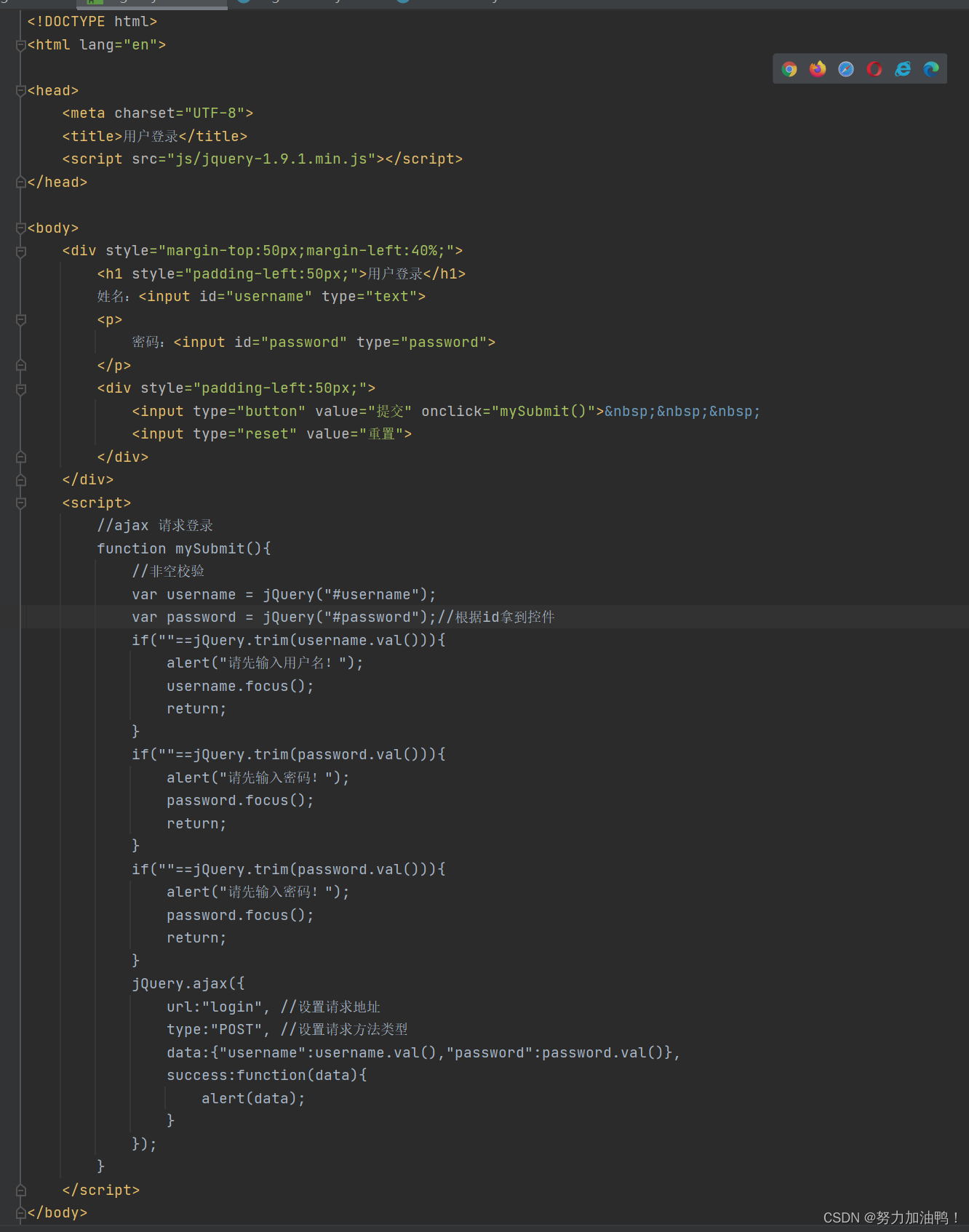Click the "//根据id拿到控件" comment
This screenshot has width=969, height=1232.
pyautogui.click(x=496, y=617)
